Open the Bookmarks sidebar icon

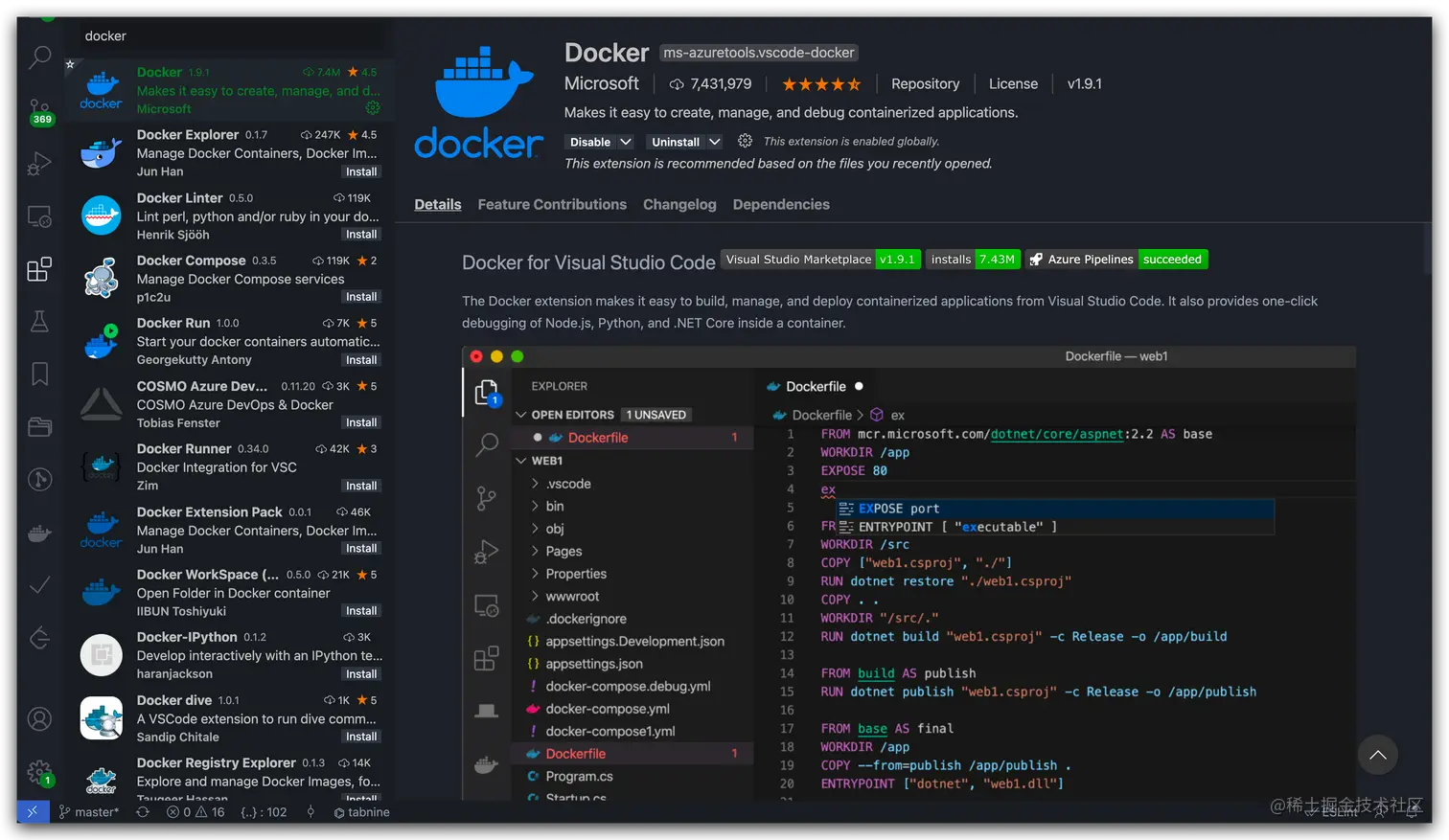pyautogui.click(x=38, y=374)
